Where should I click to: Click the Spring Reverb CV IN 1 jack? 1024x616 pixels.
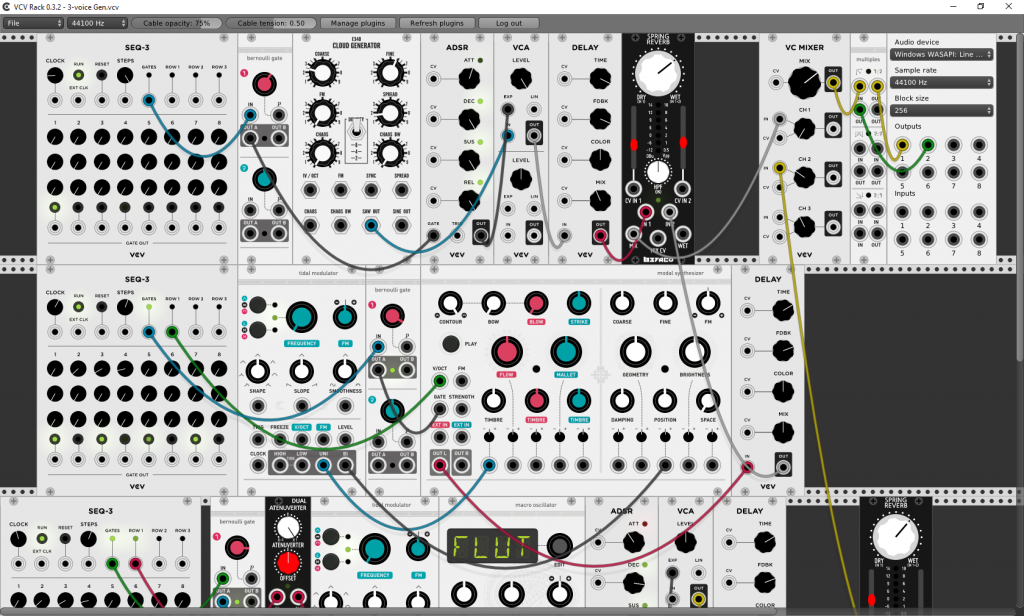[x=632, y=189]
